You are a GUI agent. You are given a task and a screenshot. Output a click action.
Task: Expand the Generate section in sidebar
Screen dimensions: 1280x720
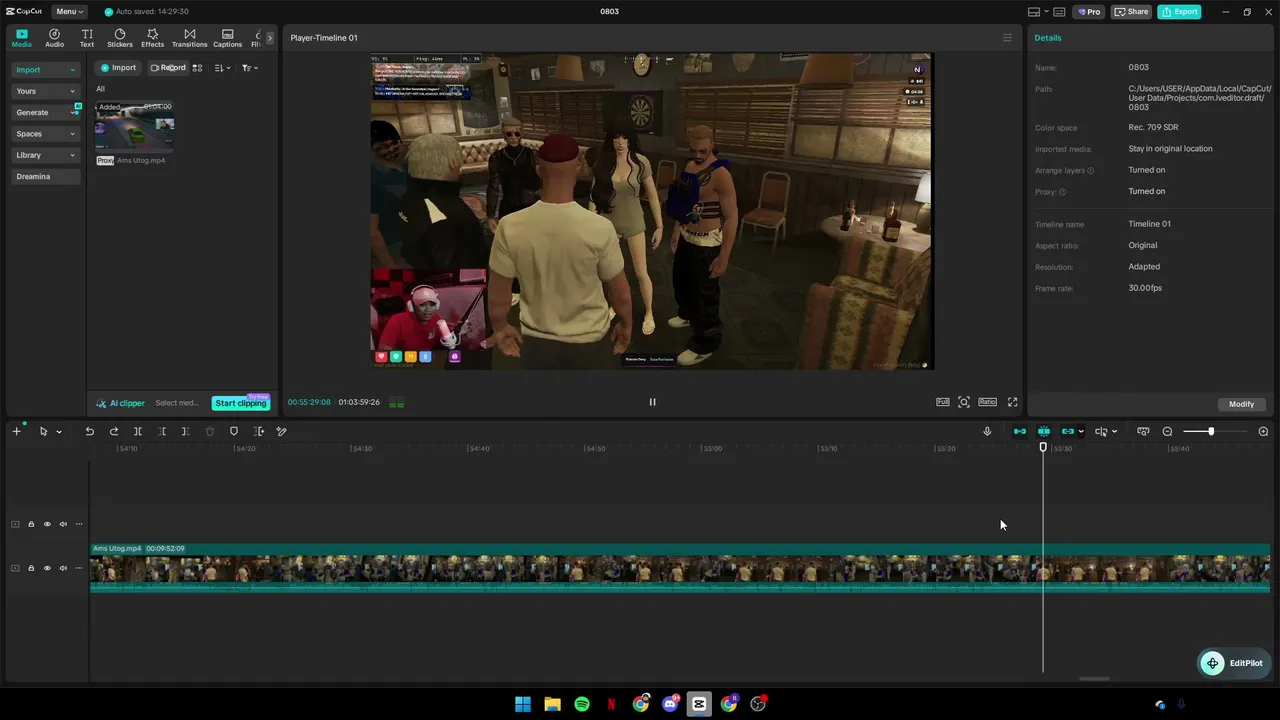[45, 112]
